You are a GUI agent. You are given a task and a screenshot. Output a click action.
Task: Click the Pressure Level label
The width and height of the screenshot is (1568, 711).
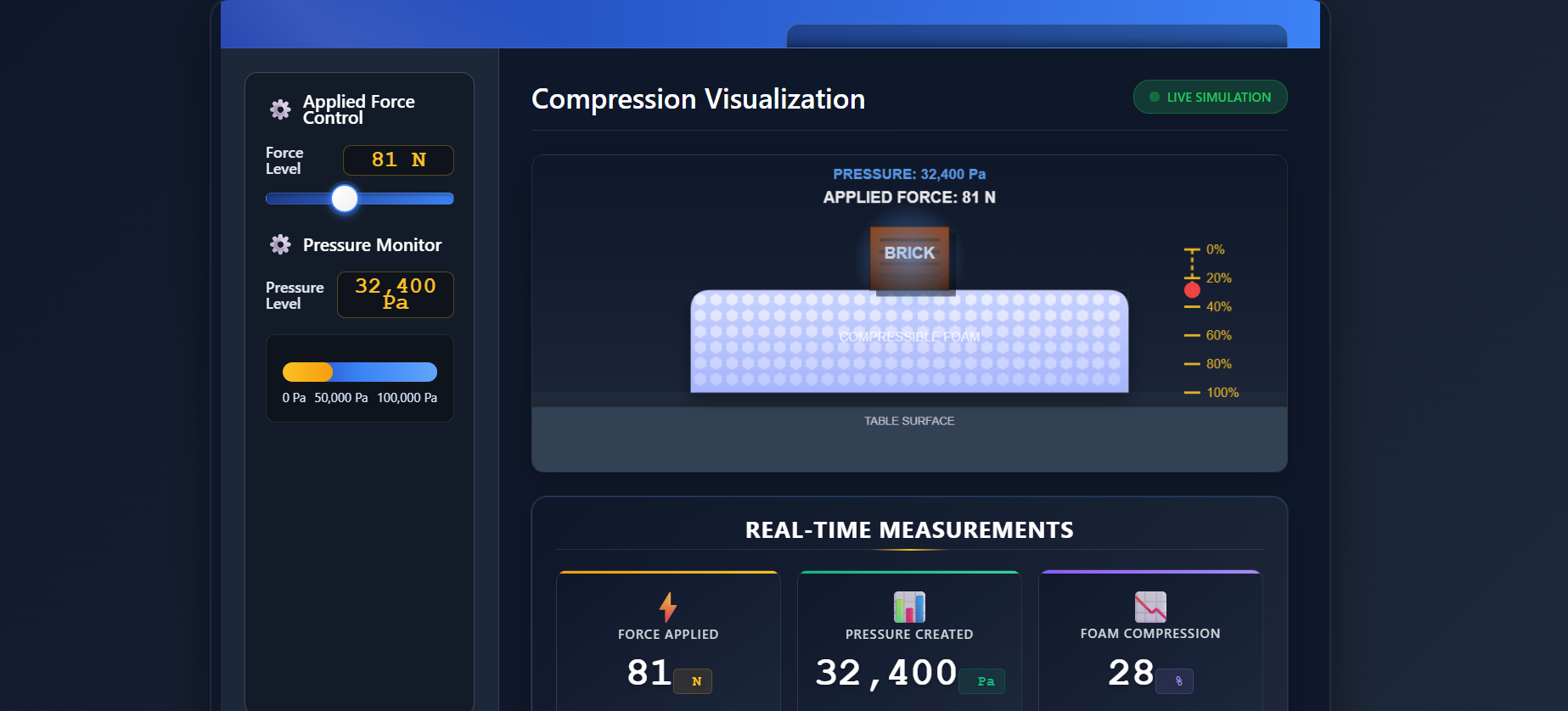295,296
